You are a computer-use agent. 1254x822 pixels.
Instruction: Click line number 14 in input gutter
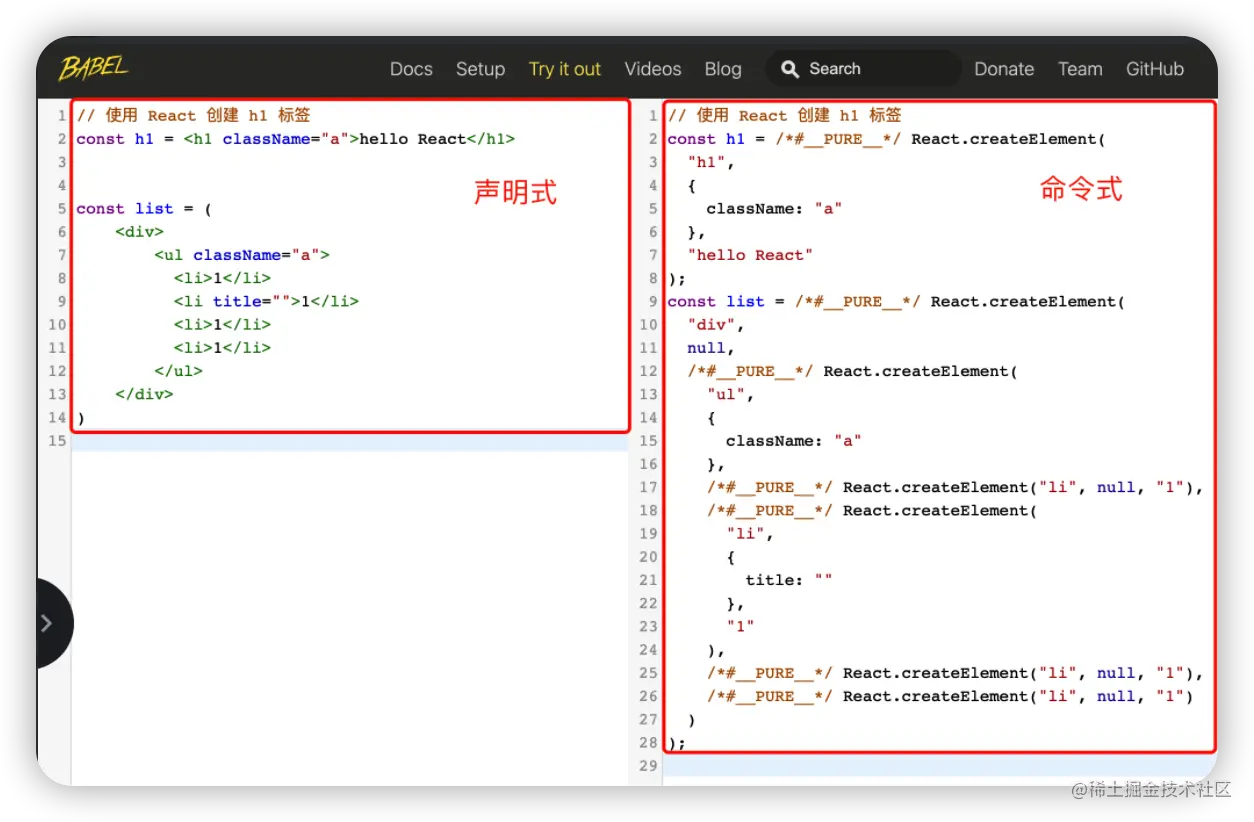pyautogui.click(x=57, y=418)
